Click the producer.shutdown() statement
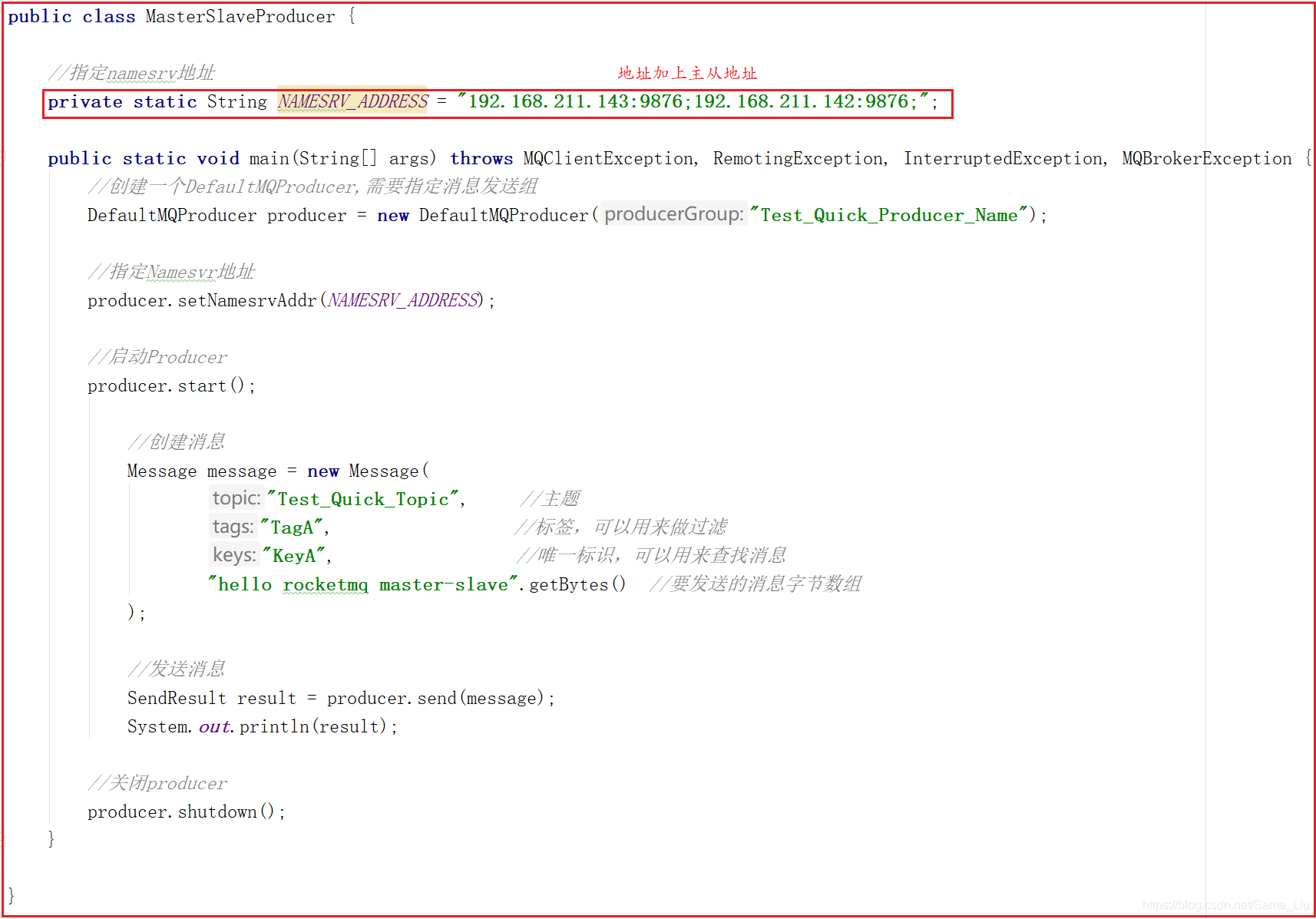This screenshot has width=1316, height=919. [186, 812]
